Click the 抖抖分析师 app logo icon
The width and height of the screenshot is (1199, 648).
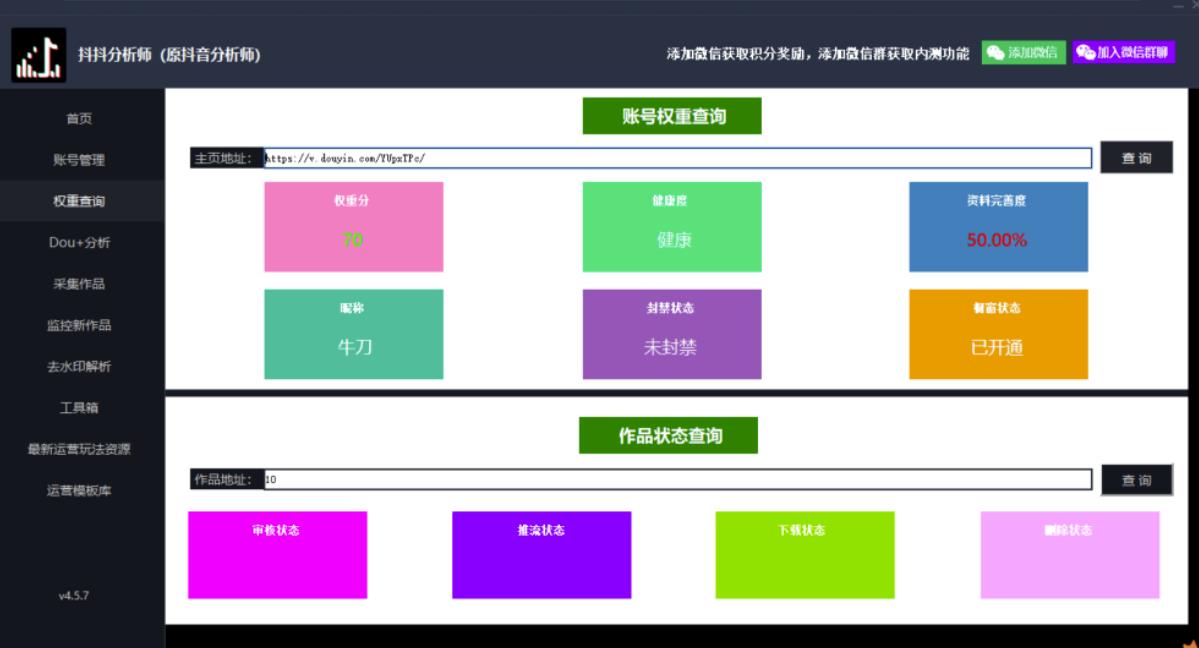pos(39,55)
